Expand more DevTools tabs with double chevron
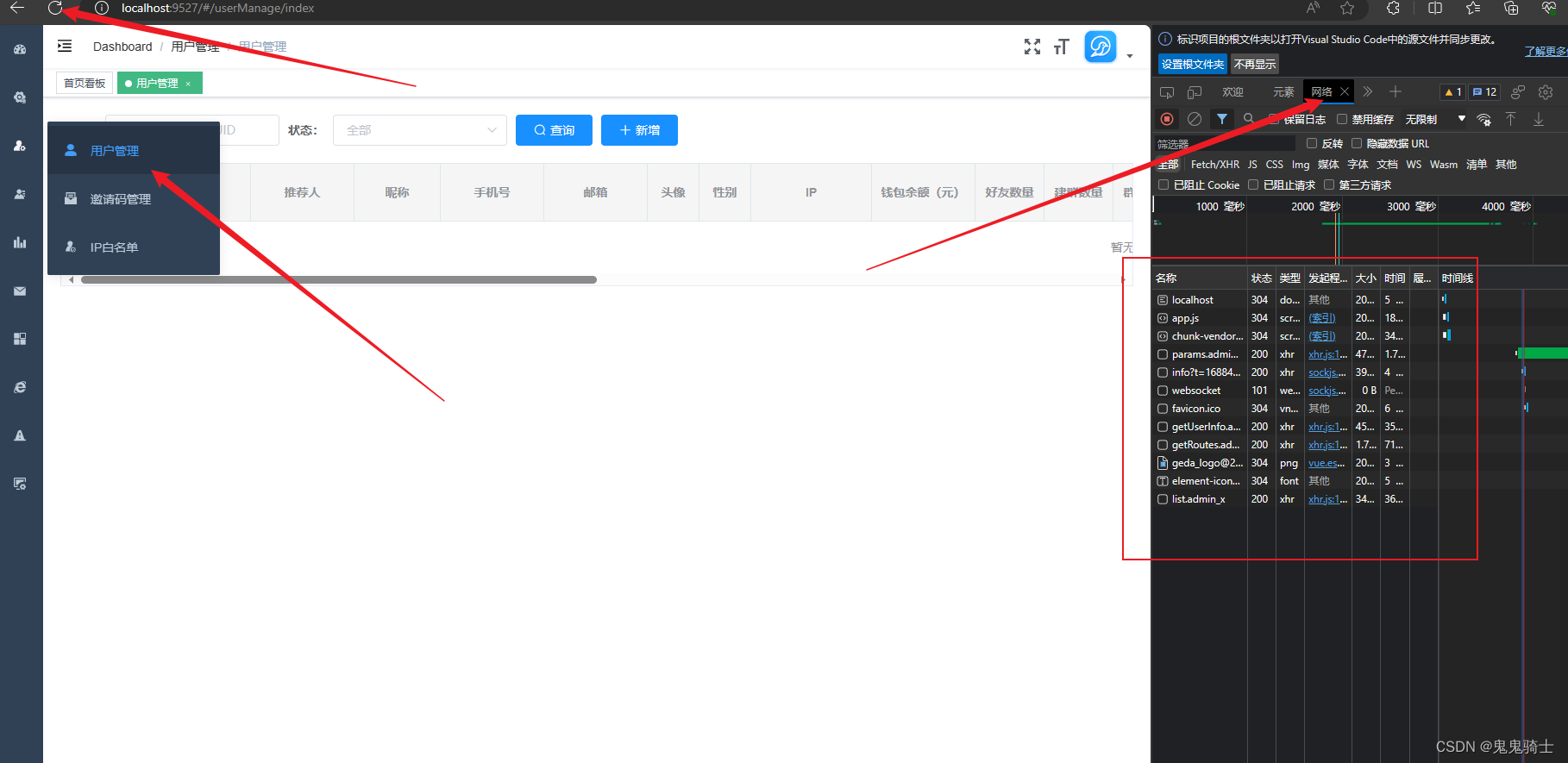Viewport: 1568px width, 763px height. [x=1368, y=91]
